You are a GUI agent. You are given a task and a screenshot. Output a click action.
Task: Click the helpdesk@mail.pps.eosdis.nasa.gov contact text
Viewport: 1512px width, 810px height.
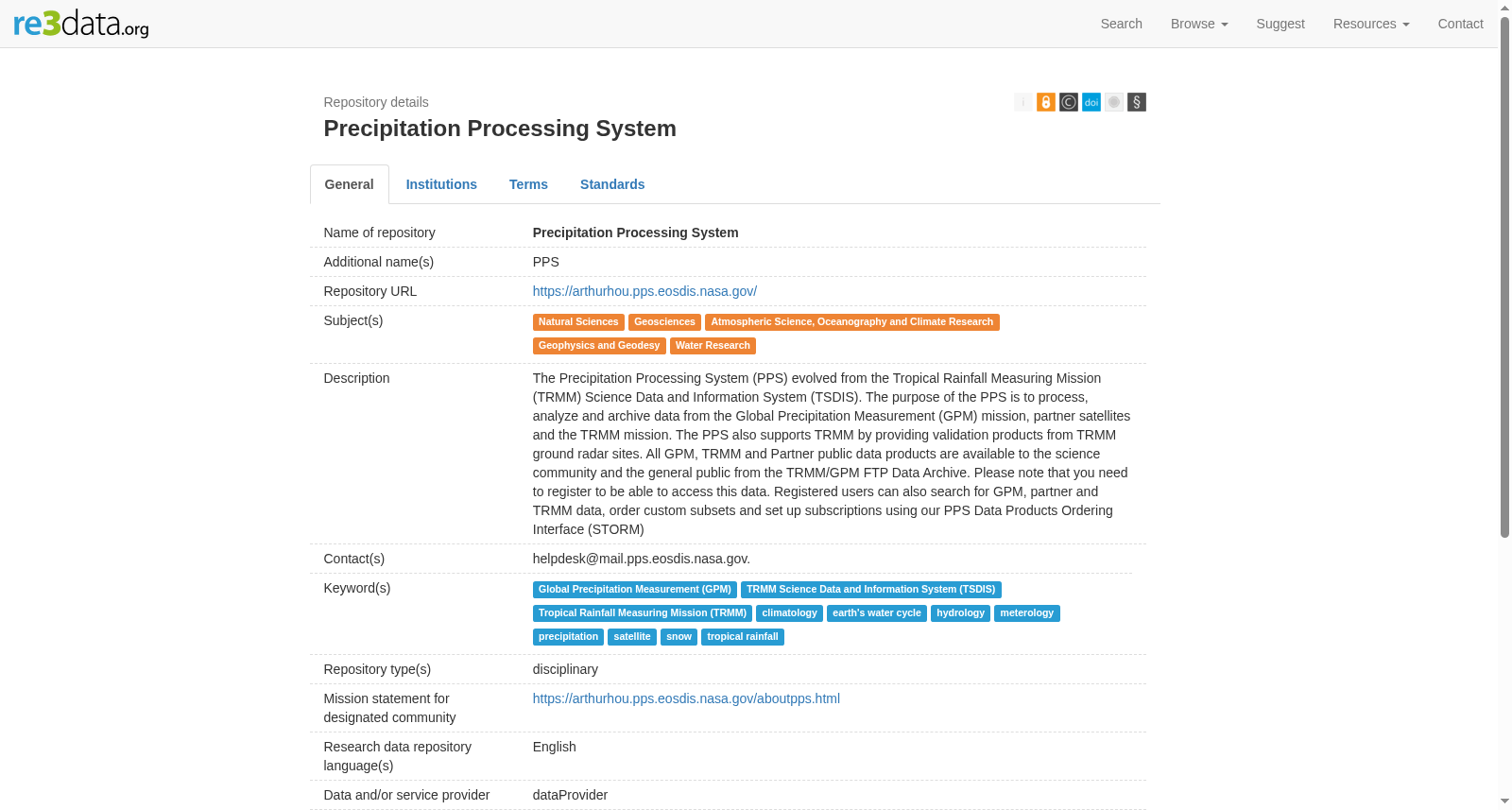coord(641,559)
